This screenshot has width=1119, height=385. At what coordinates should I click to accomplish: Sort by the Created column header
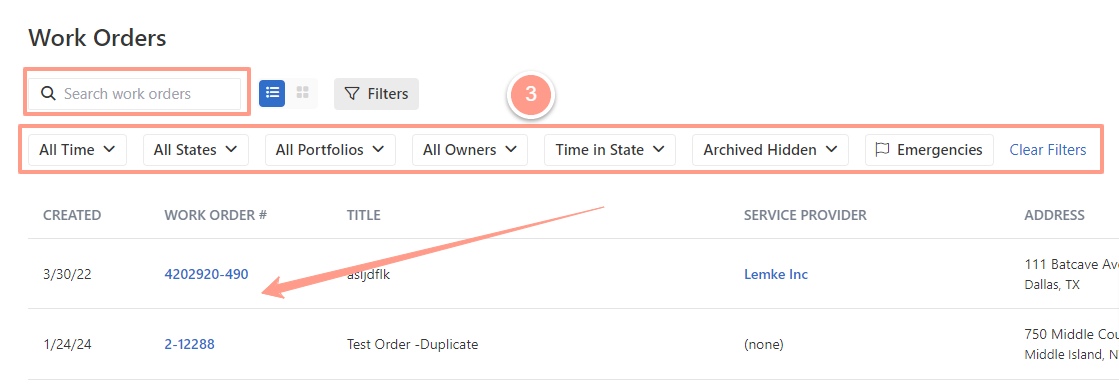click(x=72, y=215)
